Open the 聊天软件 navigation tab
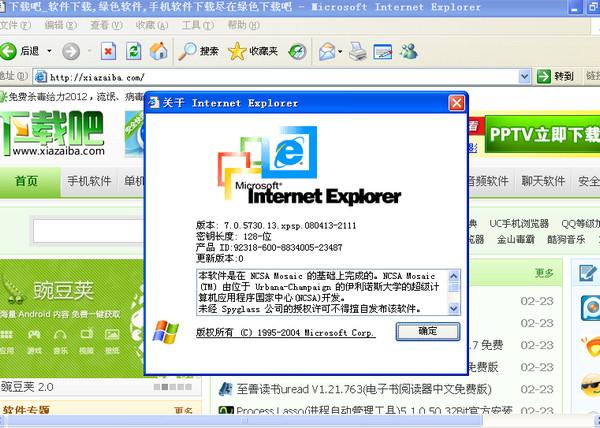 (x=543, y=181)
